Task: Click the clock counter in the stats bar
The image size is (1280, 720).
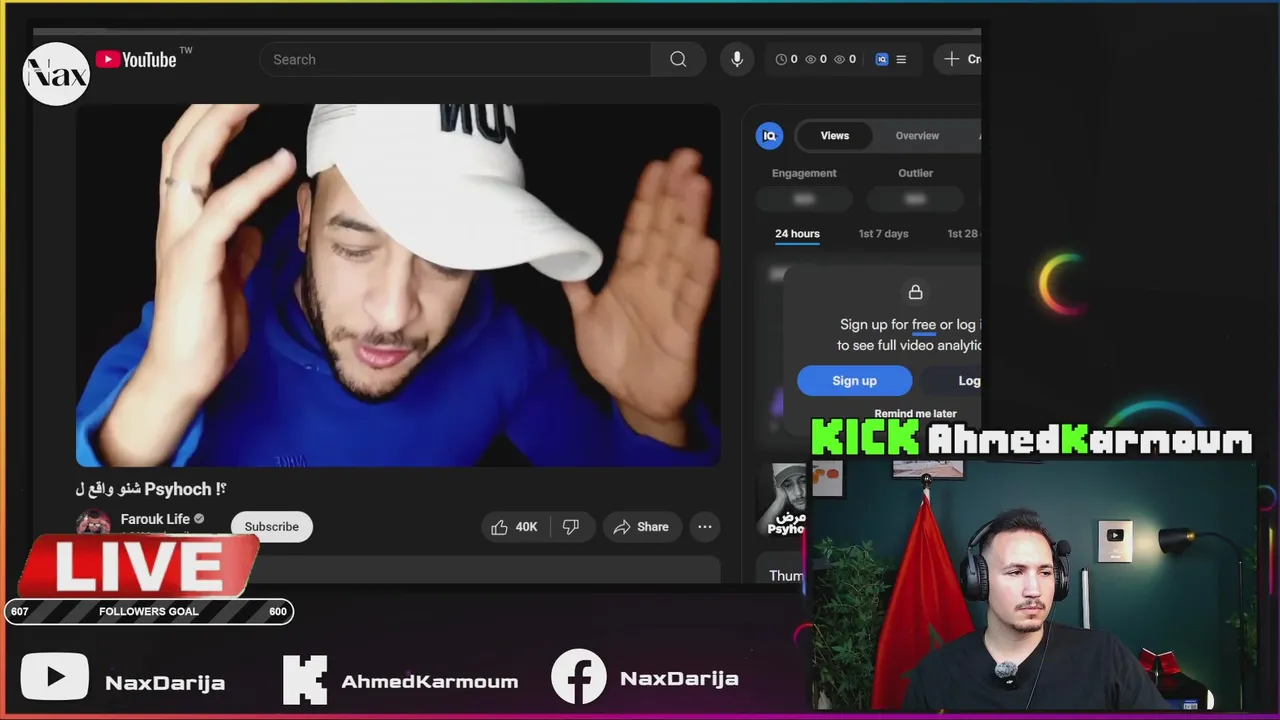Action: 787,60
